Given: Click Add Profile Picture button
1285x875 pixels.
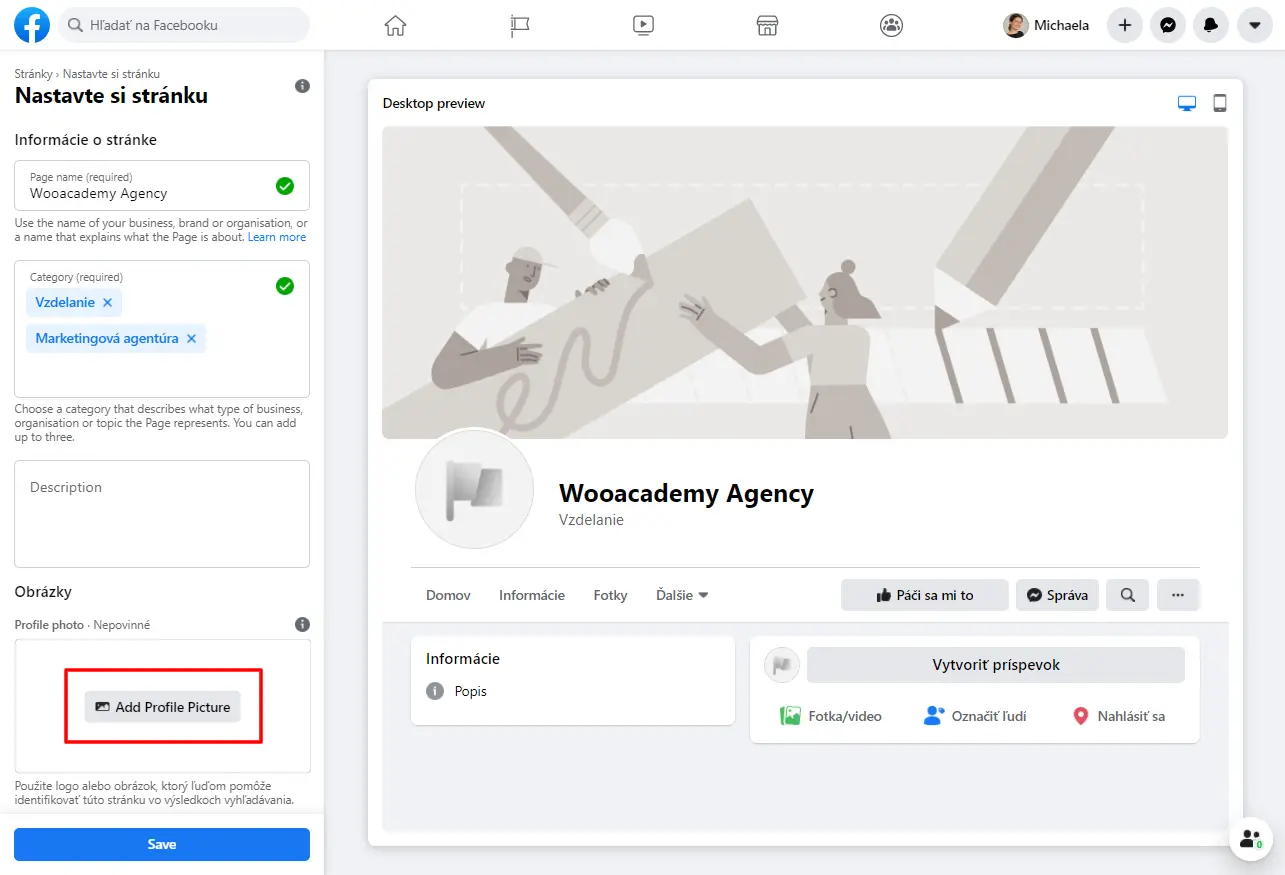Looking at the screenshot, I should coord(163,707).
